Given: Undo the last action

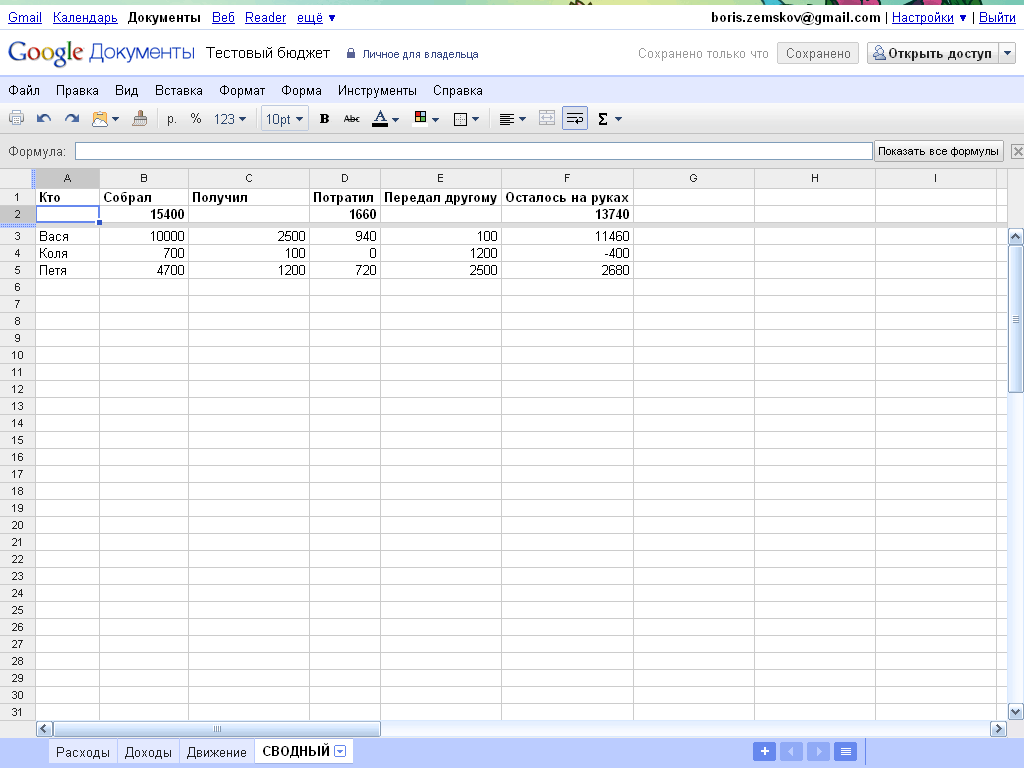Looking at the screenshot, I should click(44, 119).
